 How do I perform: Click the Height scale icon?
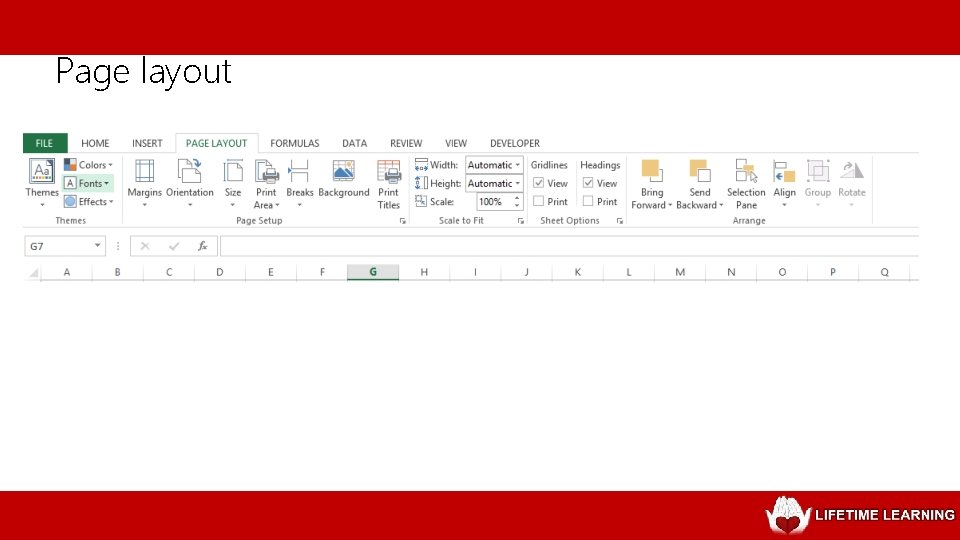[x=421, y=183]
